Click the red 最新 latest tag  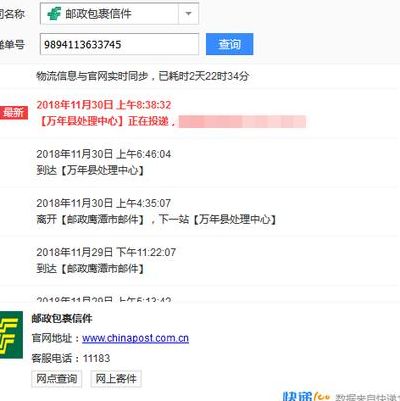14,113
